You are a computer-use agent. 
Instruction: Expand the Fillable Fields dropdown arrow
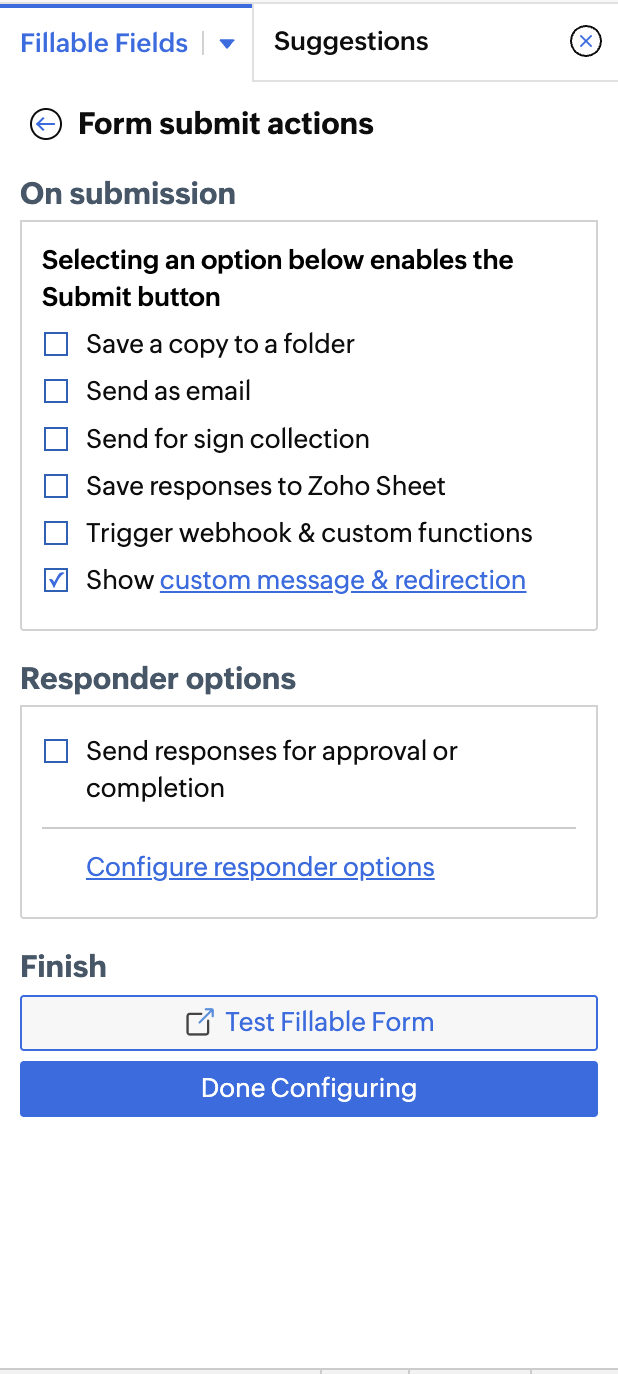[x=227, y=44]
